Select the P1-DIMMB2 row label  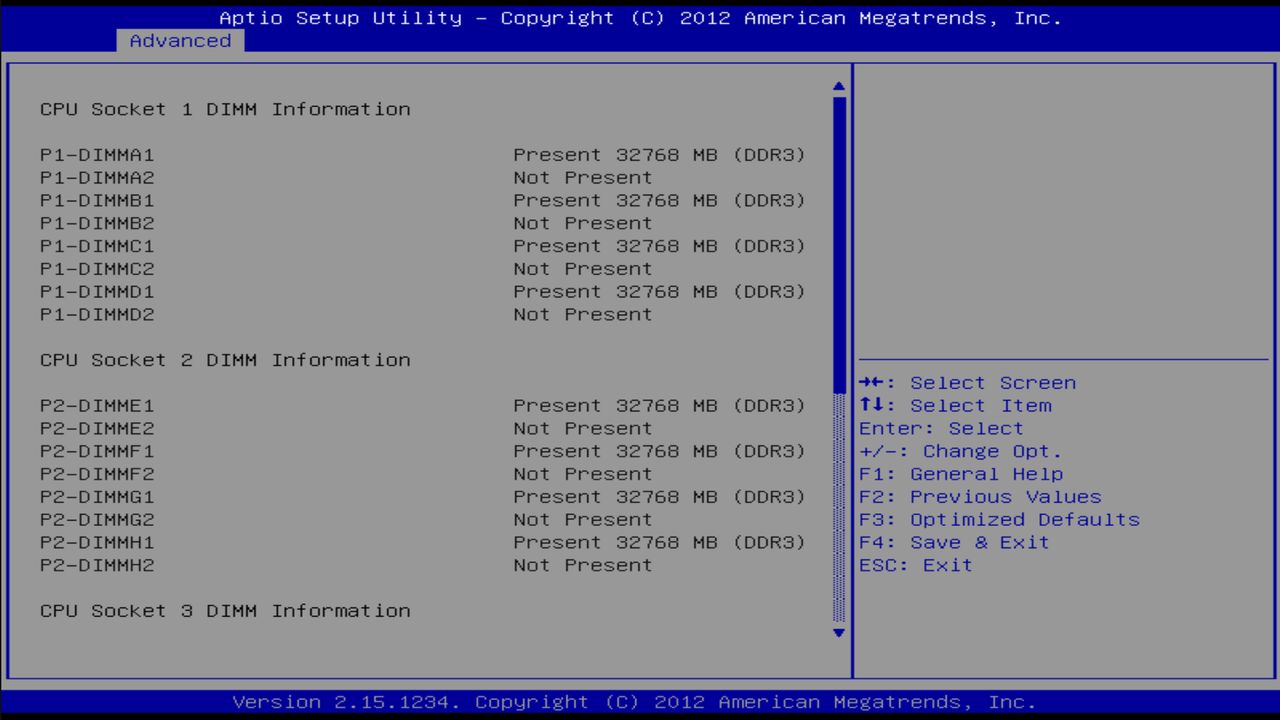click(x=97, y=223)
